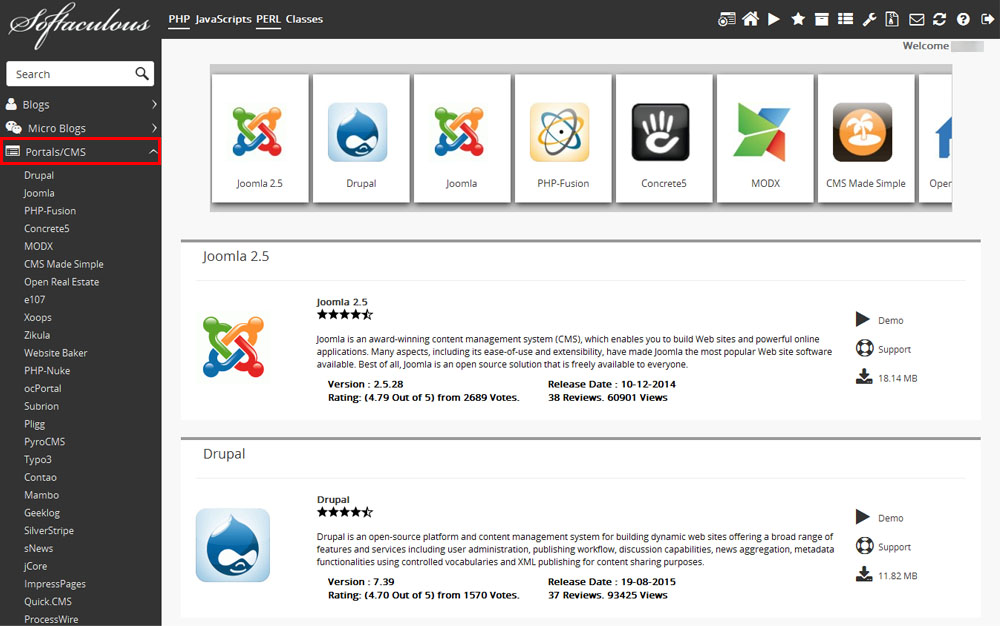
Task: Open the zipped file backups icon
Action: pyautogui.click(x=892, y=19)
